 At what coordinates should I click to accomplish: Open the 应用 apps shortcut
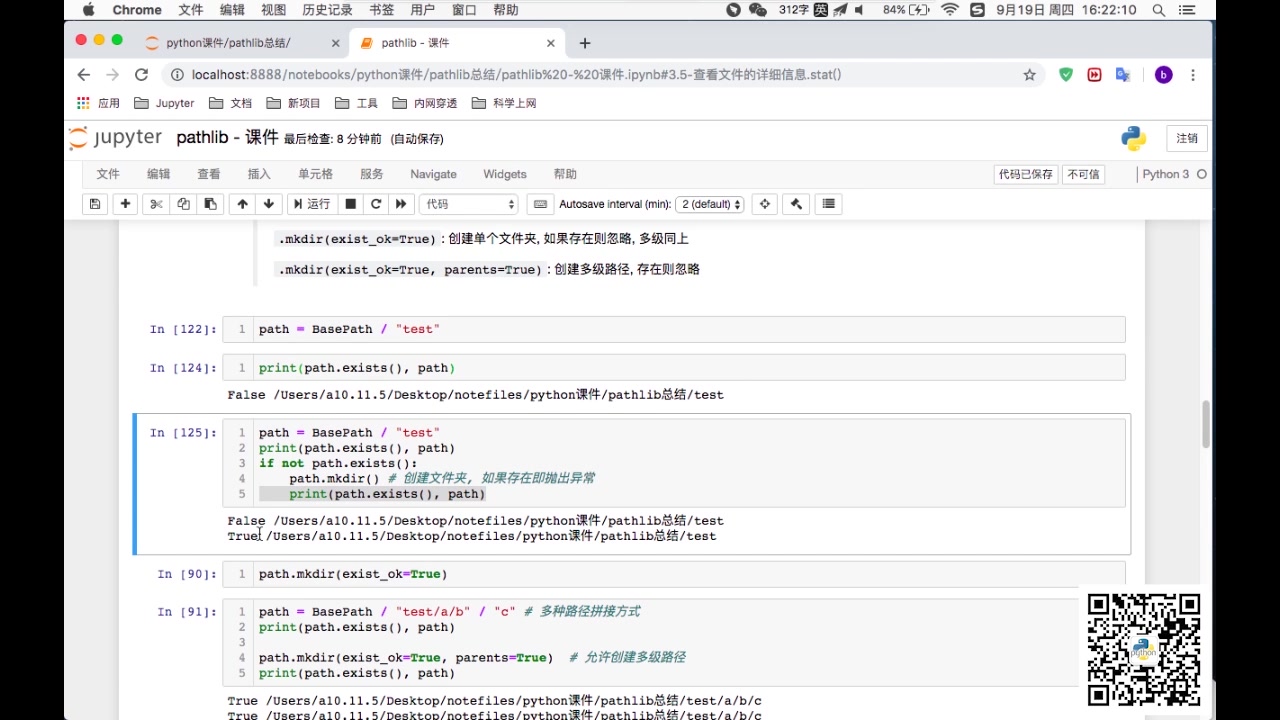(x=98, y=103)
